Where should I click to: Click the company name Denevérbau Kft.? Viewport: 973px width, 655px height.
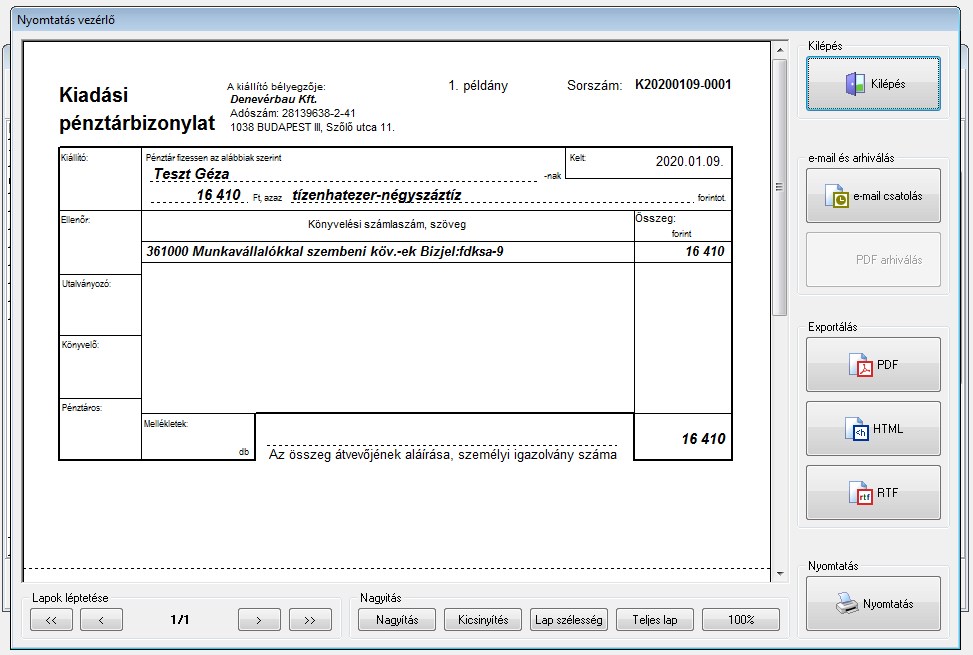tap(274, 99)
